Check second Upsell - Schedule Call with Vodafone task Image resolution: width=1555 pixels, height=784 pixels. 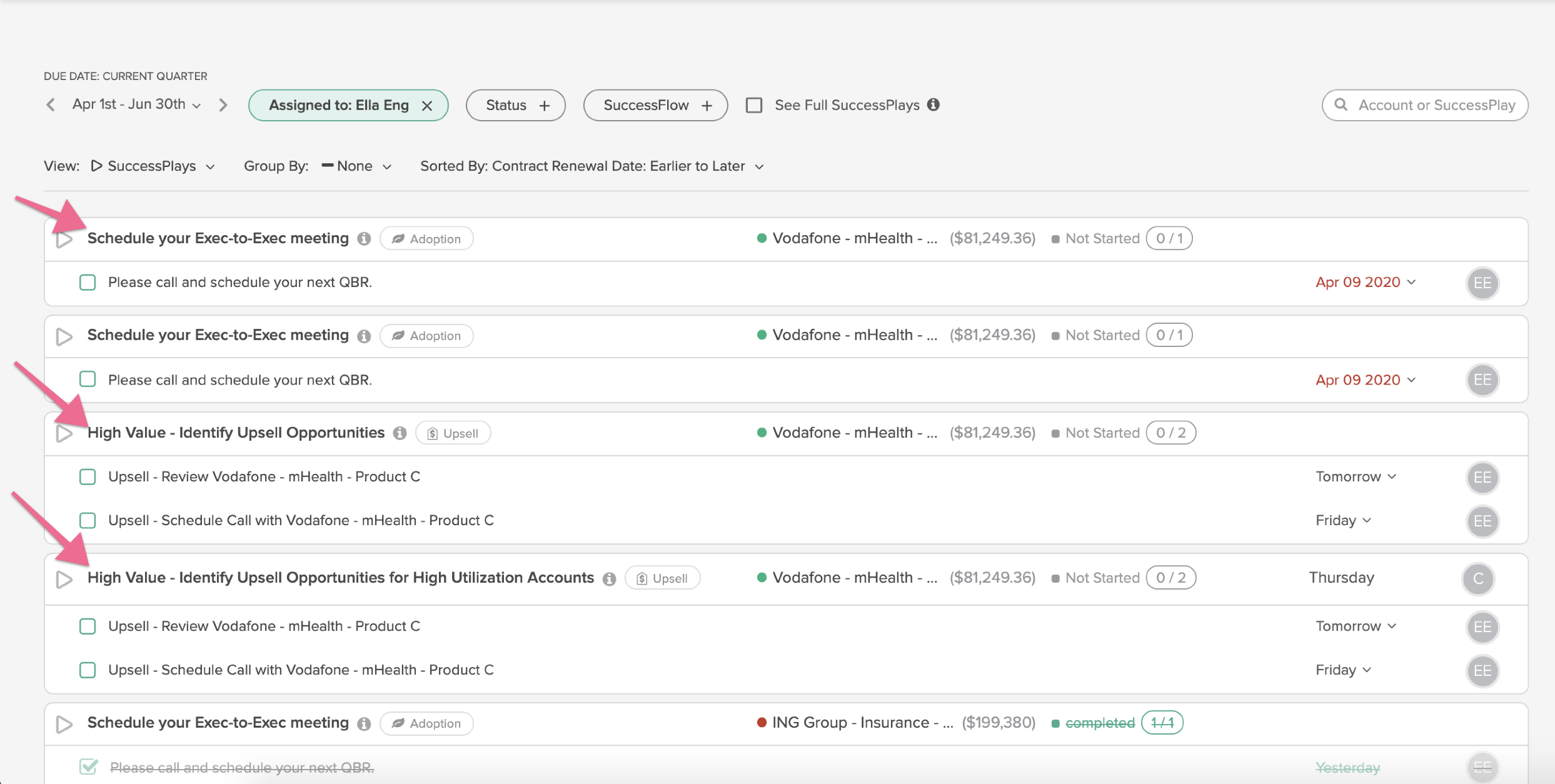[x=88, y=670]
